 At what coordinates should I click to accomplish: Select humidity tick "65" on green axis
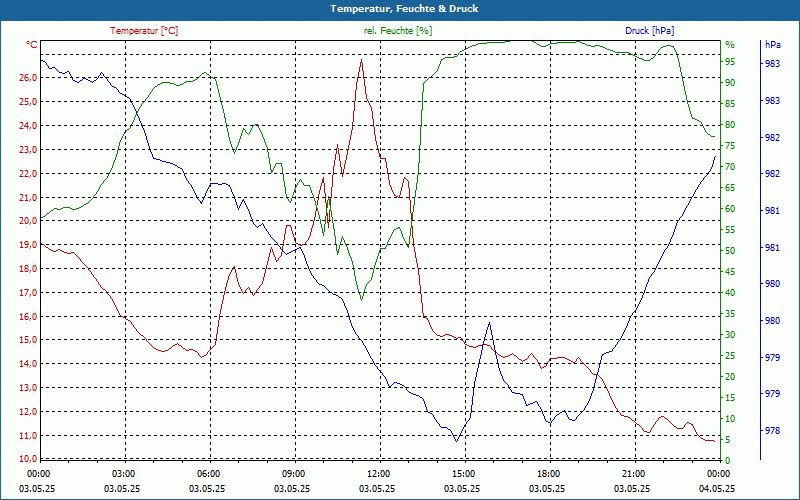tap(730, 188)
